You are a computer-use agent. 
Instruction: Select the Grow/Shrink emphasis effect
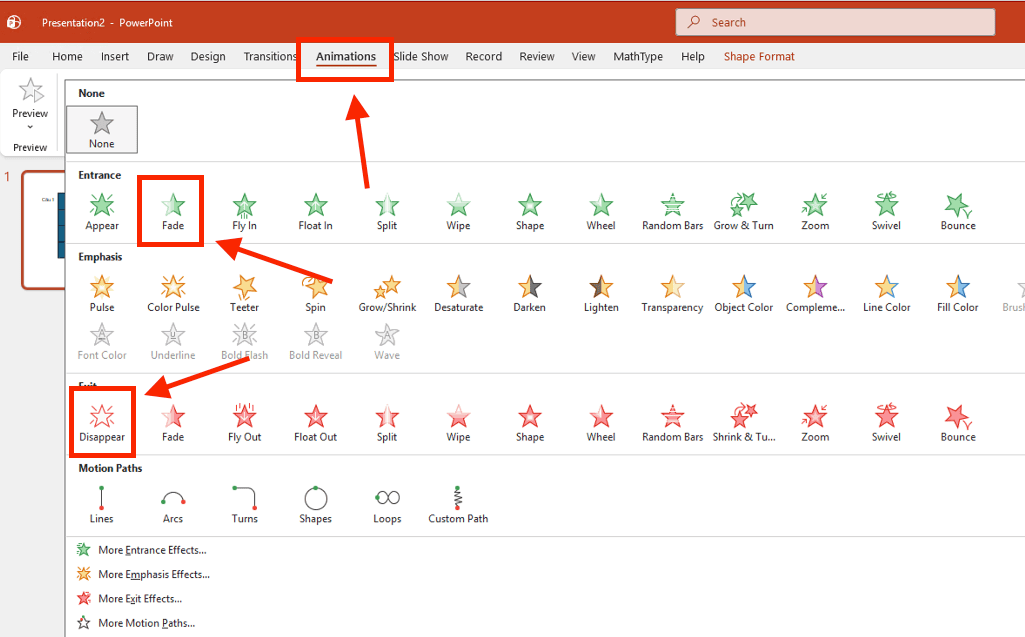387,294
